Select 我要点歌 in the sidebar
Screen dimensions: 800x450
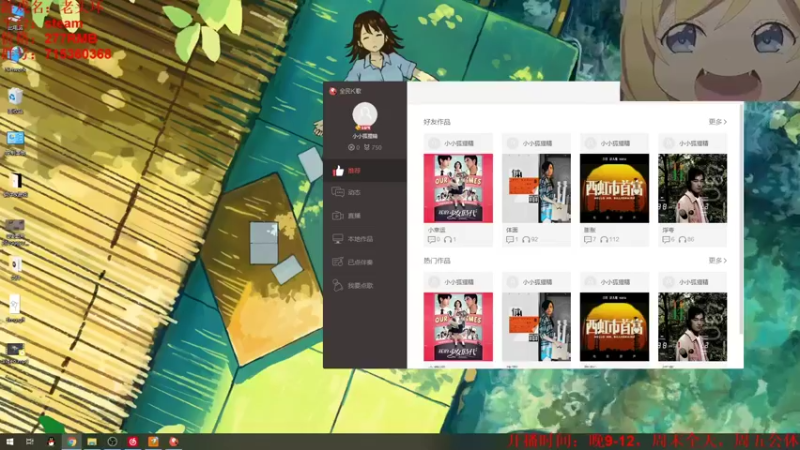click(365, 286)
